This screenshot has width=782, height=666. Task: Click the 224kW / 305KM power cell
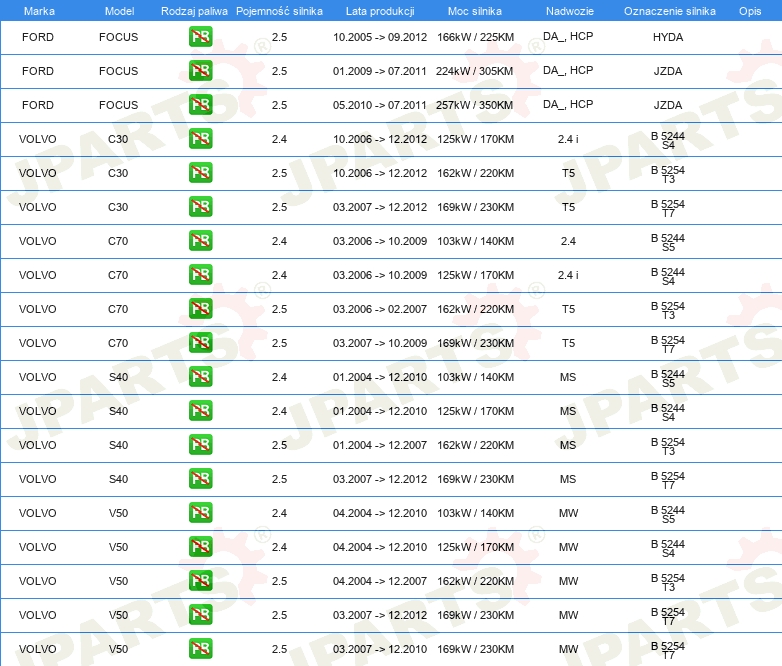point(474,71)
